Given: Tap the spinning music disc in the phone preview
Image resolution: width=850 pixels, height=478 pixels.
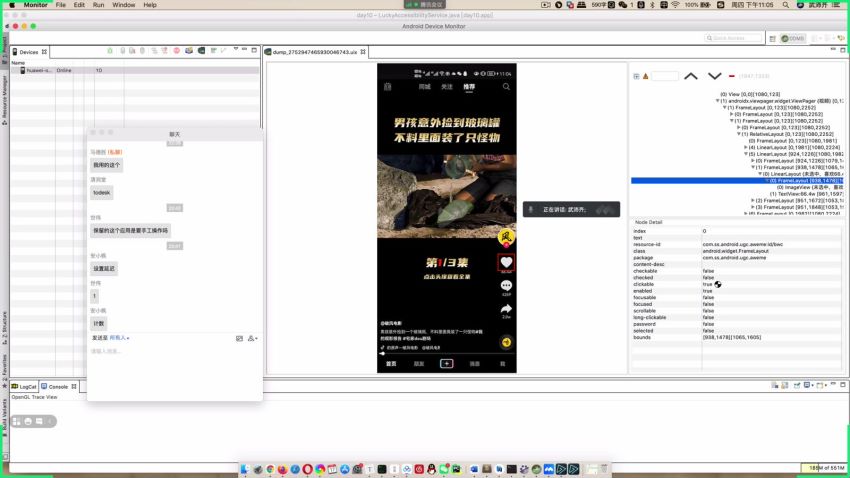Looking at the screenshot, I should point(506,343).
